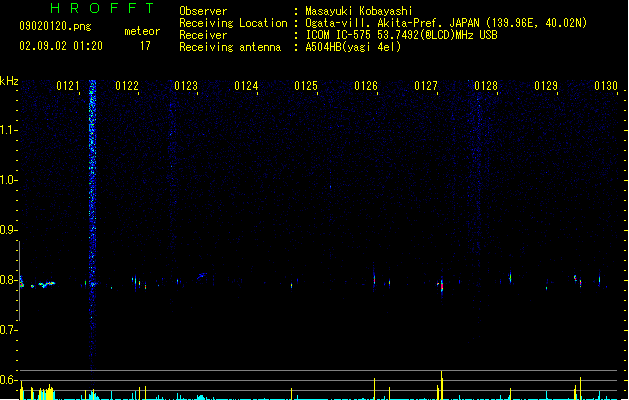
Task: Click time marker 0127
Action: [426, 86]
